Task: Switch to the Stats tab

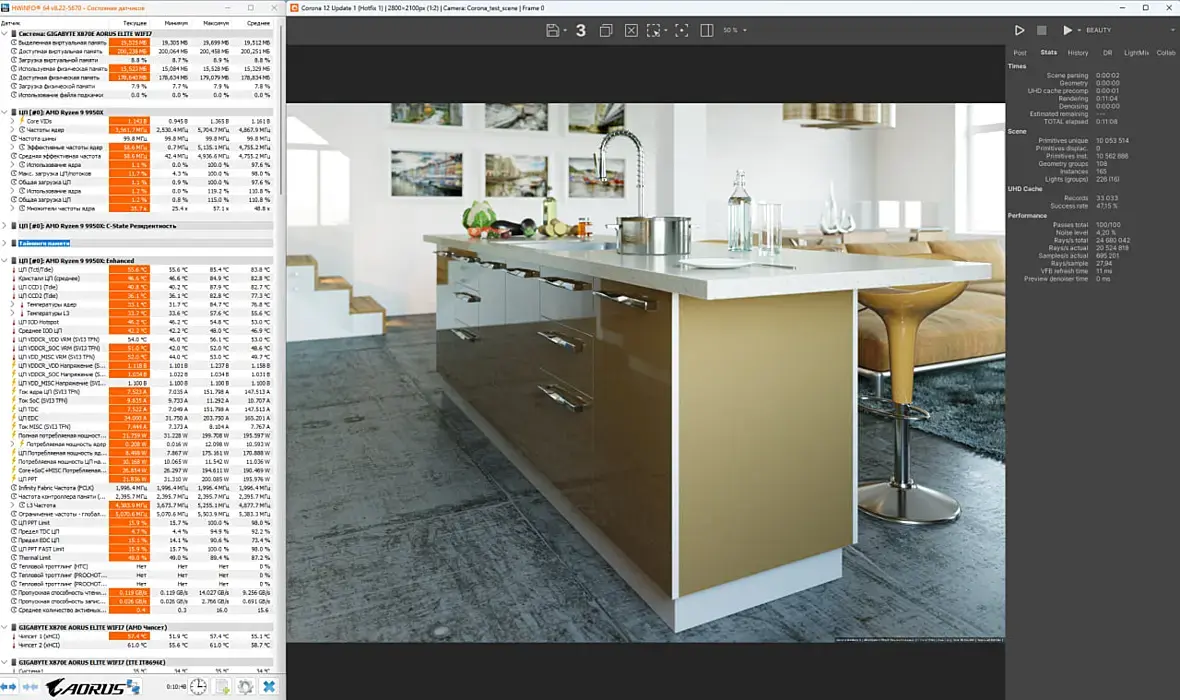Action: click(1048, 53)
